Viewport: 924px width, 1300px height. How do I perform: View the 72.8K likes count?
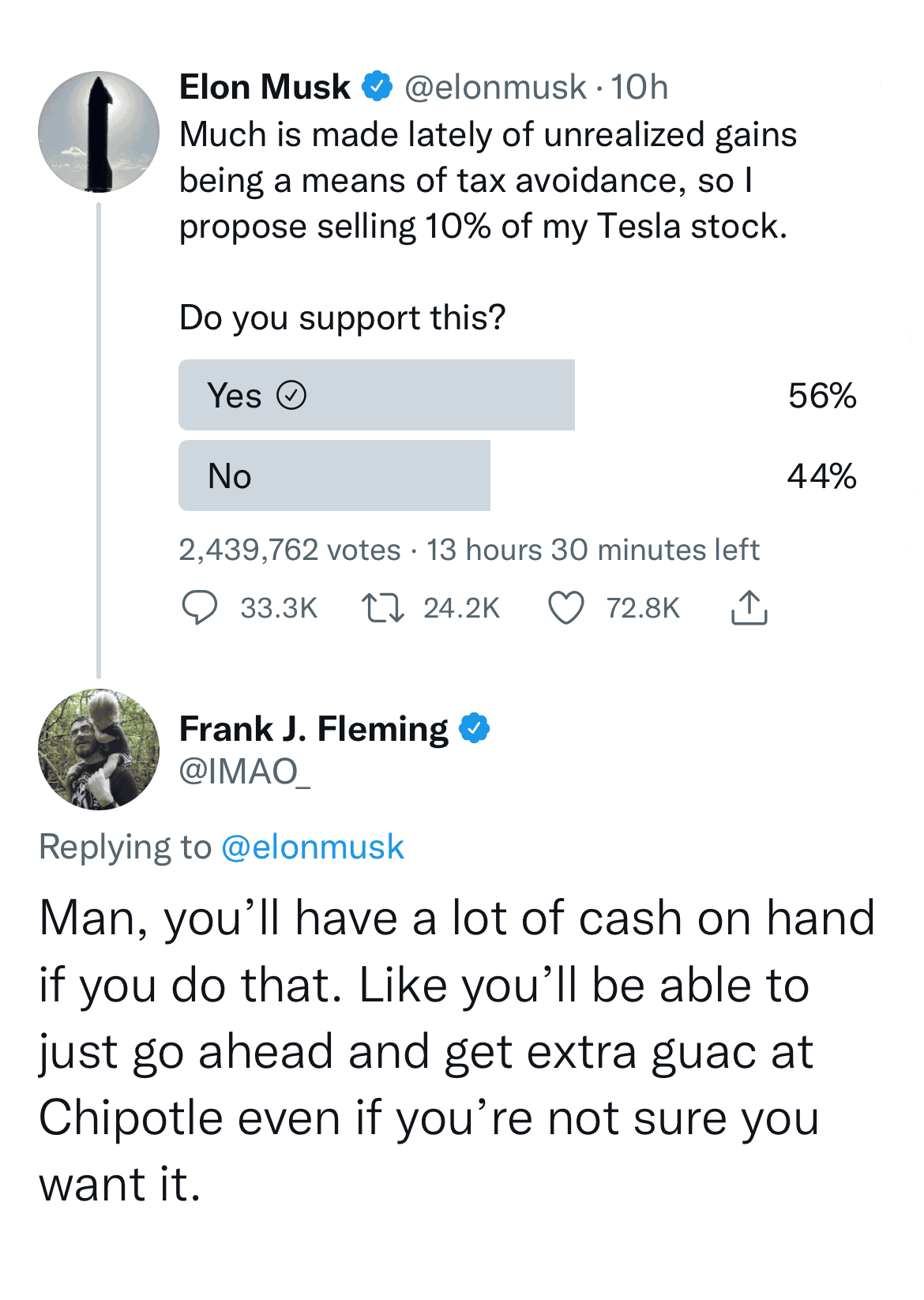click(643, 608)
